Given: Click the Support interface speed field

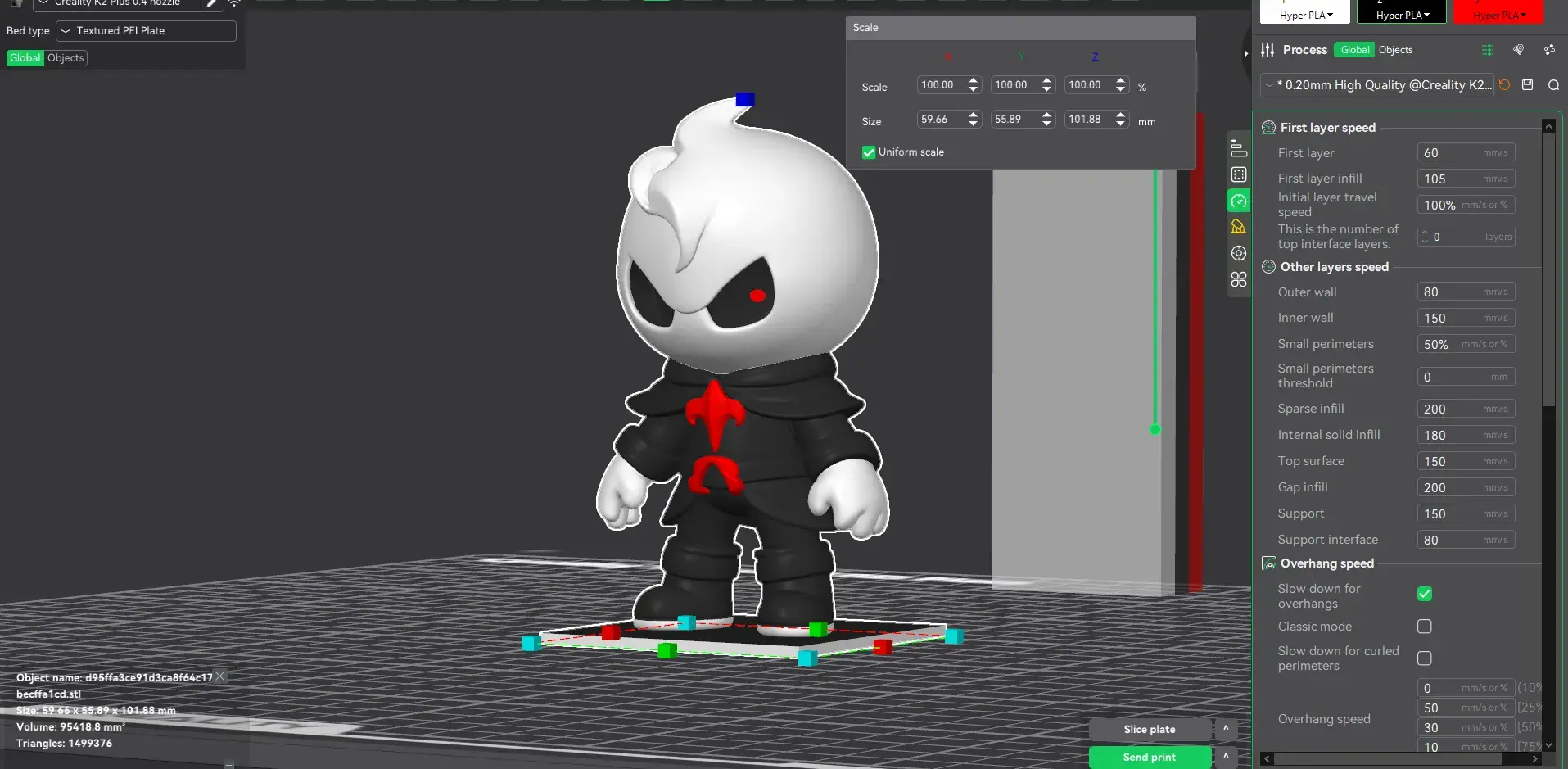Looking at the screenshot, I should pyautogui.click(x=1466, y=540).
